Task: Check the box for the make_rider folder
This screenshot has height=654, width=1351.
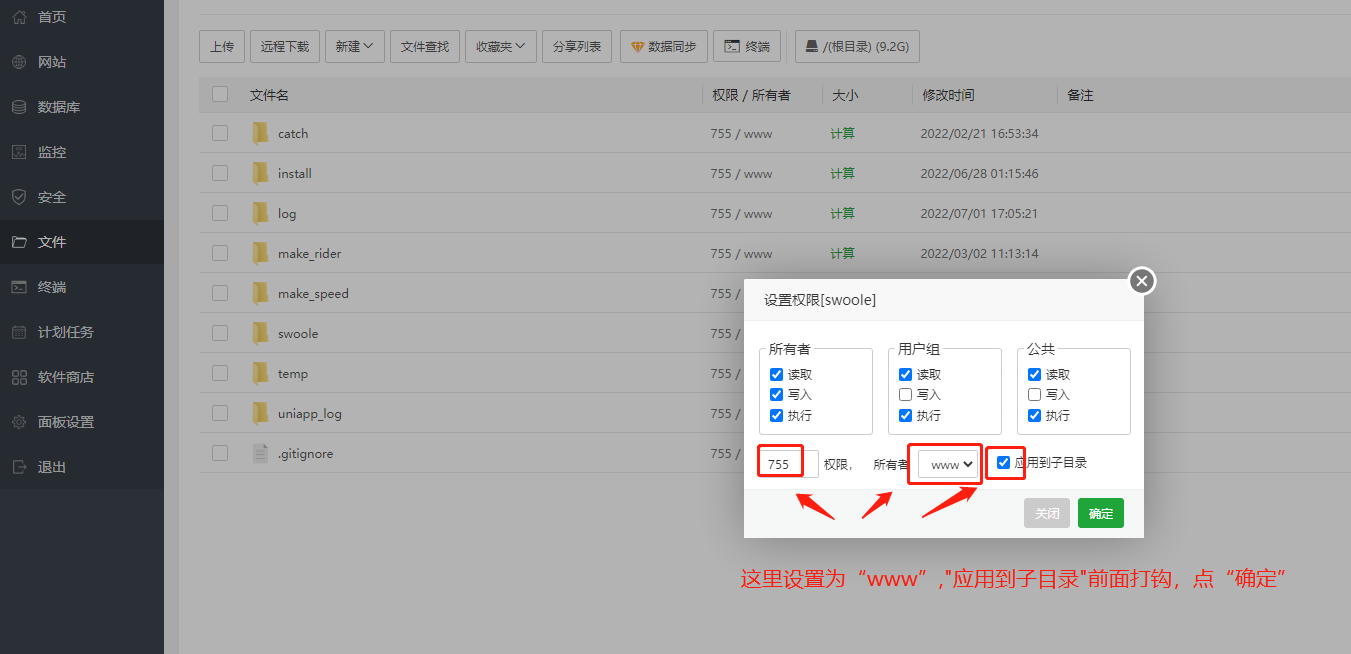Action: [x=220, y=253]
